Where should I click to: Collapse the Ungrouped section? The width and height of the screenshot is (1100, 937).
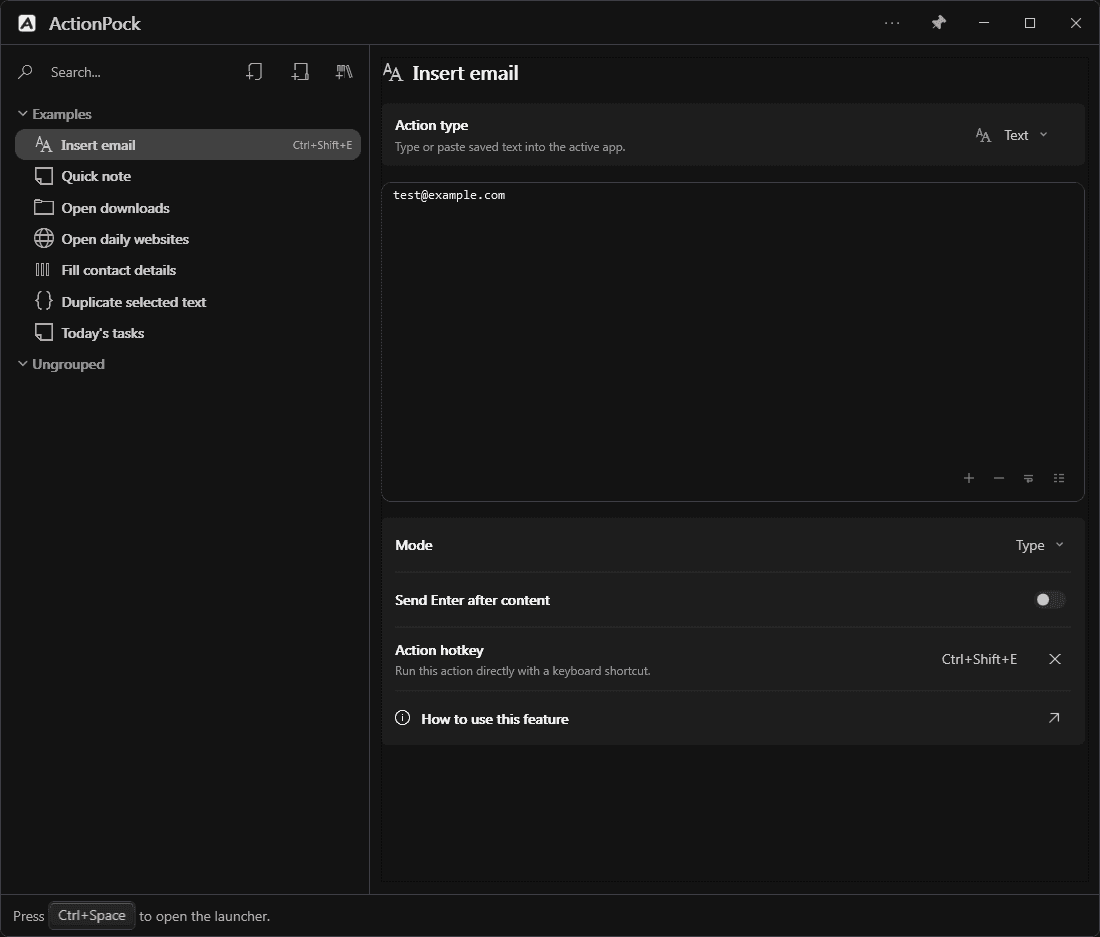pyautogui.click(x=22, y=364)
